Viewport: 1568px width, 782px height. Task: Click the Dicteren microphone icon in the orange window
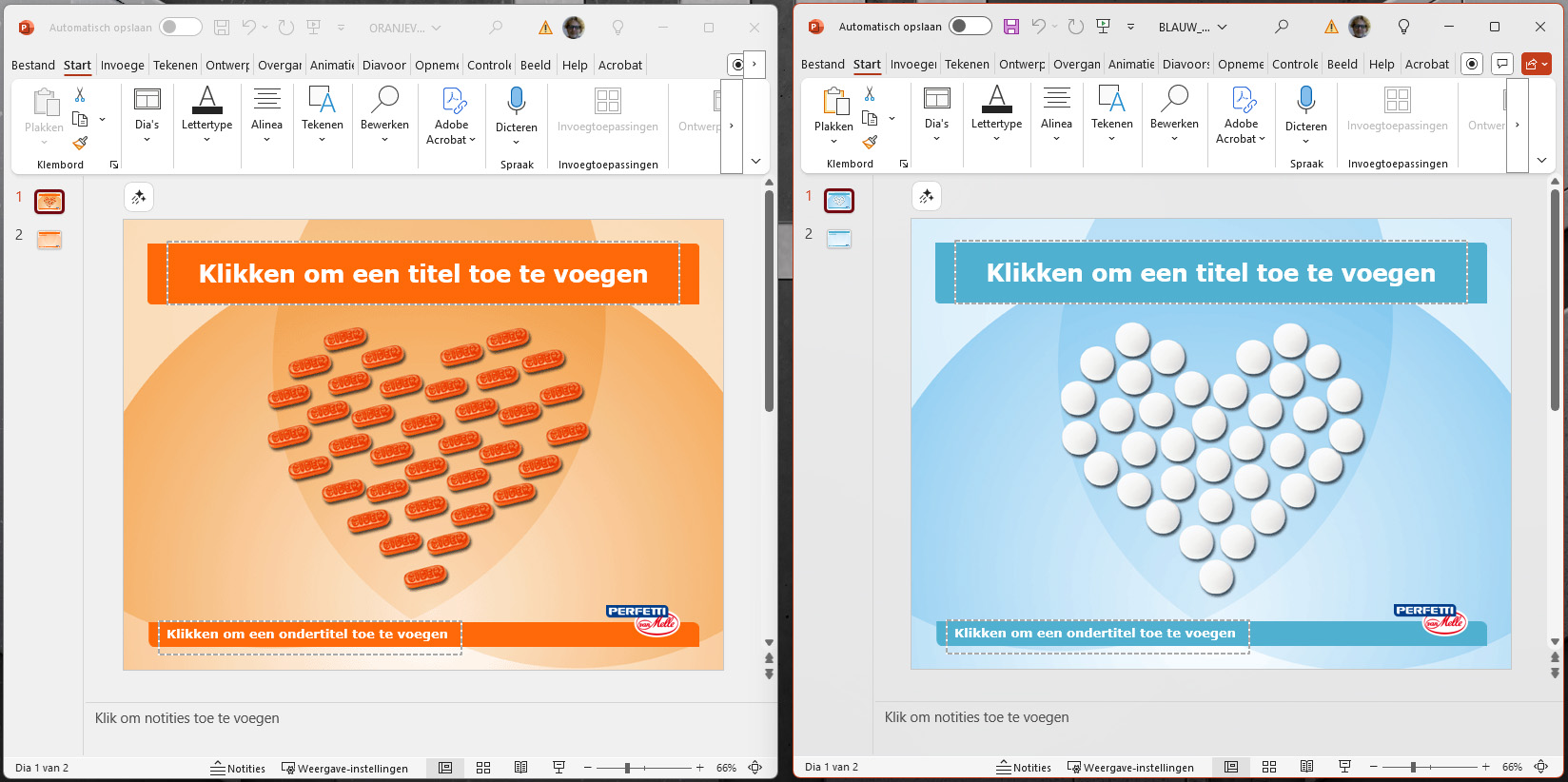(516, 101)
